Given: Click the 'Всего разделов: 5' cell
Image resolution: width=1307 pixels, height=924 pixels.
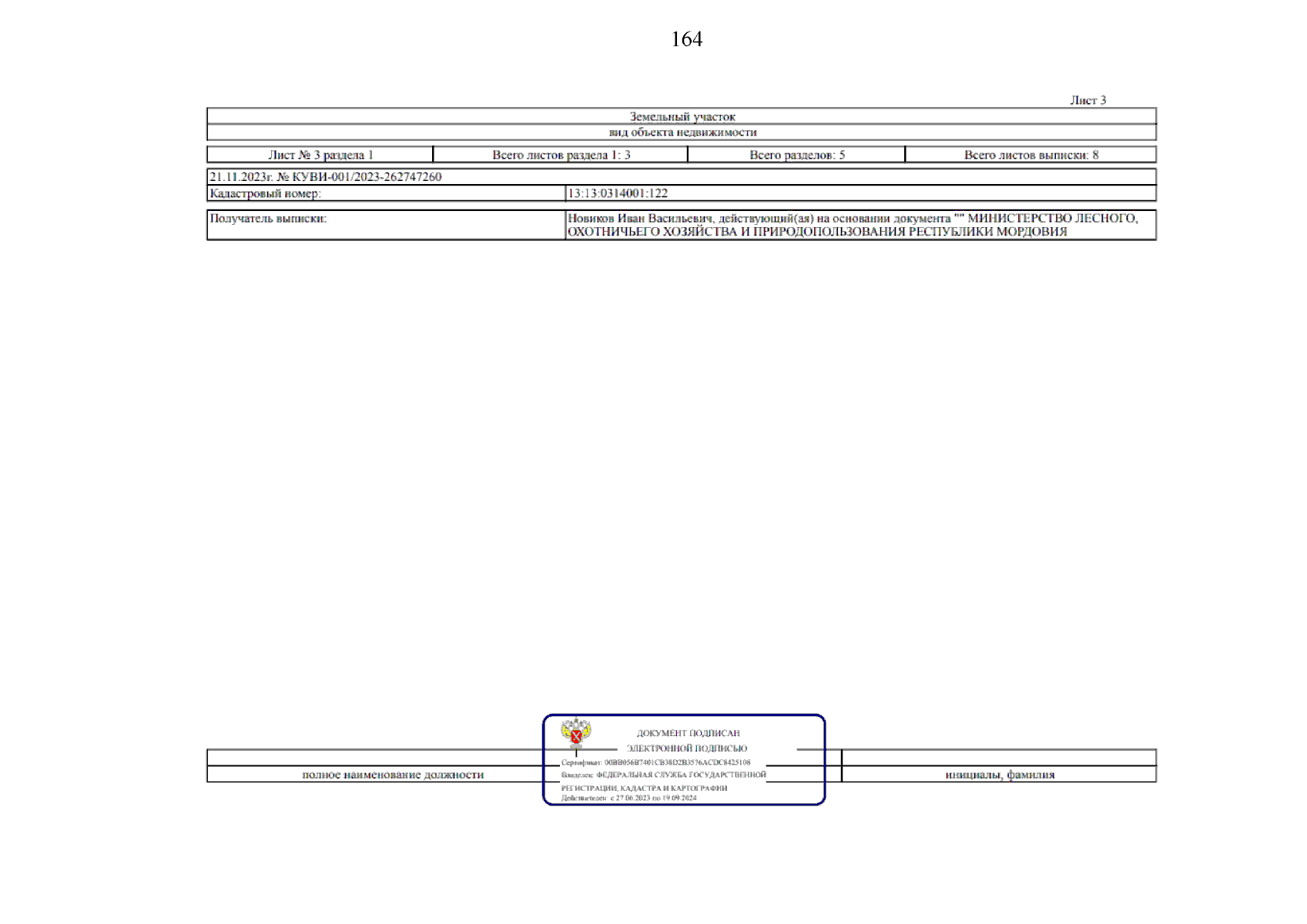Looking at the screenshot, I should (797, 155).
